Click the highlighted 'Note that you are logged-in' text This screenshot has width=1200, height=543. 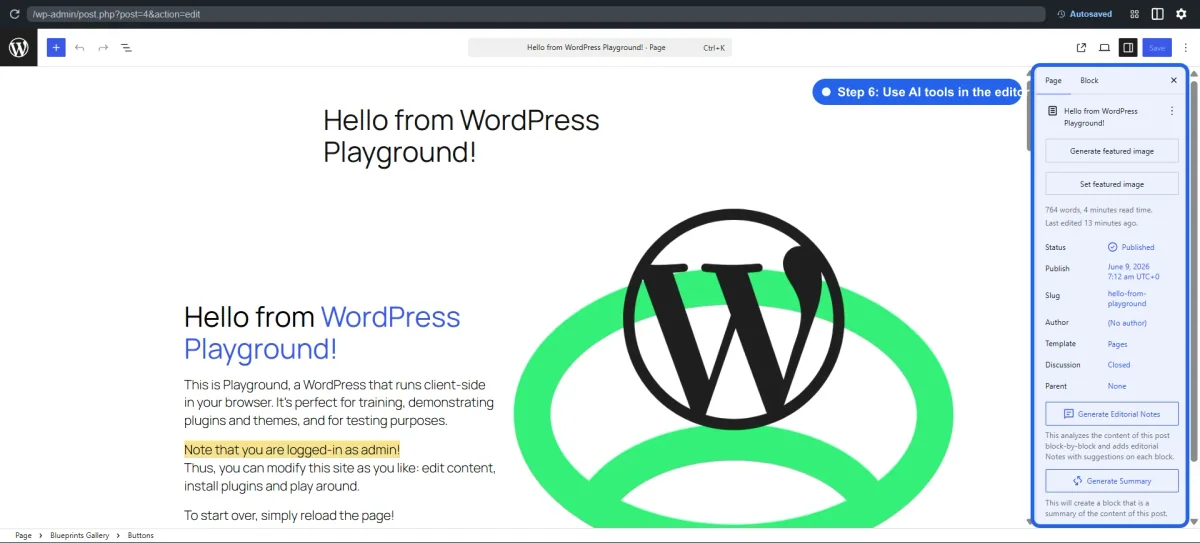click(x=292, y=450)
